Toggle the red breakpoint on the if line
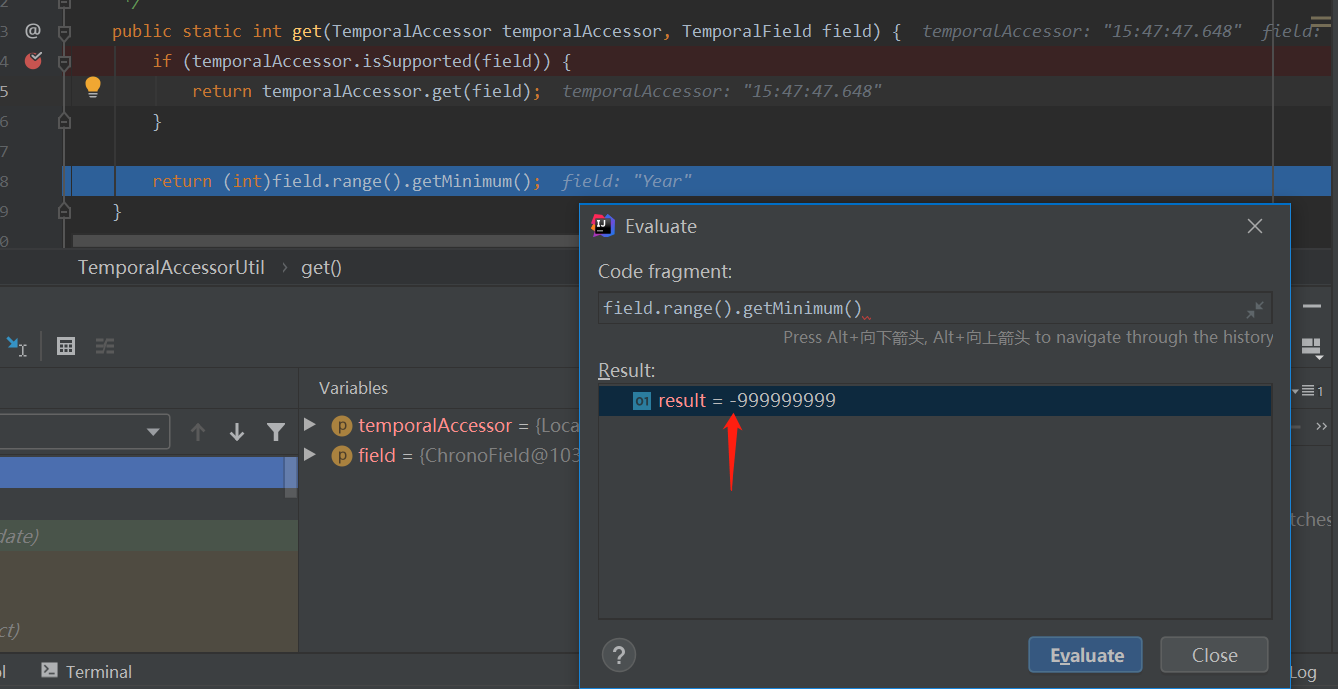This screenshot has height=689, width=1338. (x=33, y=60)
